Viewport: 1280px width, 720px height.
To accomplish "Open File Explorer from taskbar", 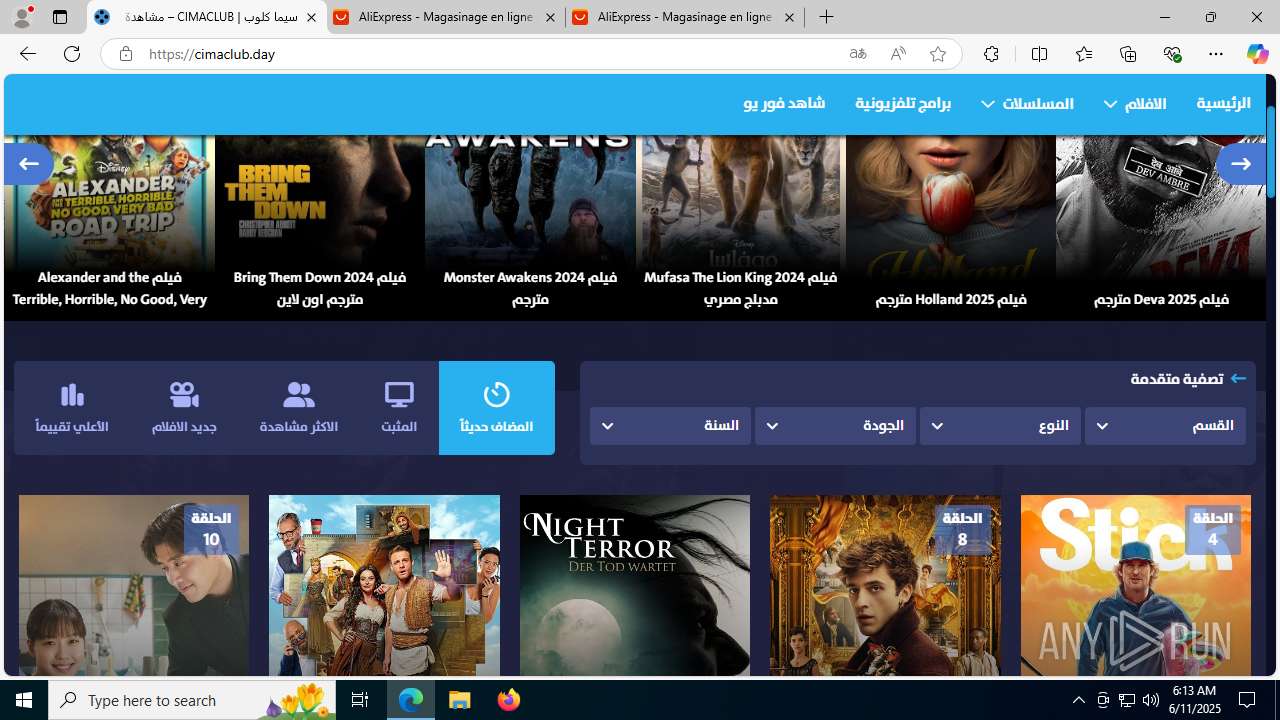I will point(460,700).
